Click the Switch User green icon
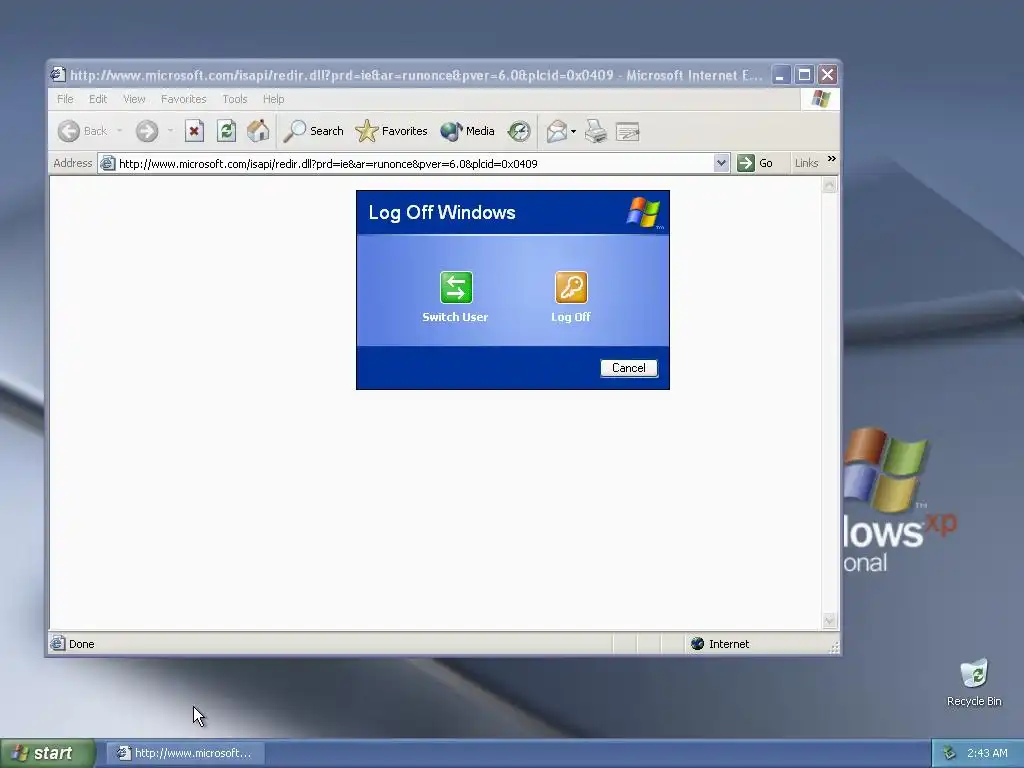Image resolution: width=1024 pixels, height=768 pixels. click(456, 287)
